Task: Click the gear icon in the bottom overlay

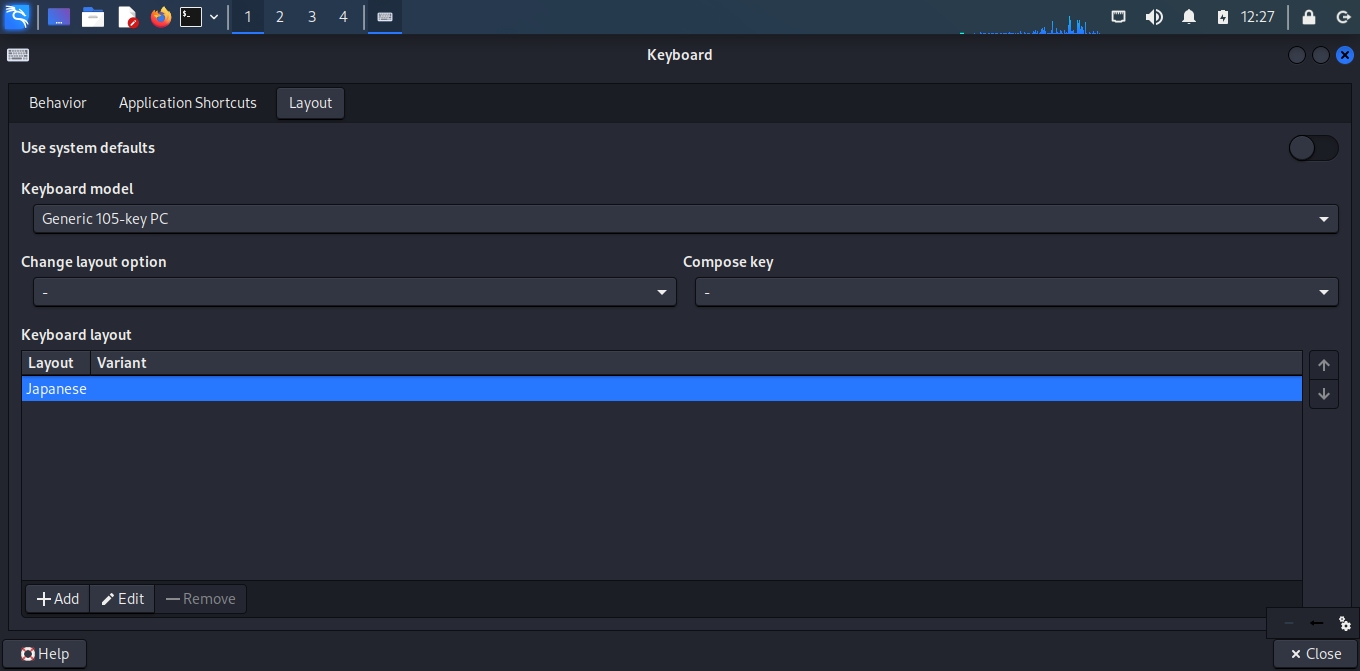Action: tap(1344, 623)
